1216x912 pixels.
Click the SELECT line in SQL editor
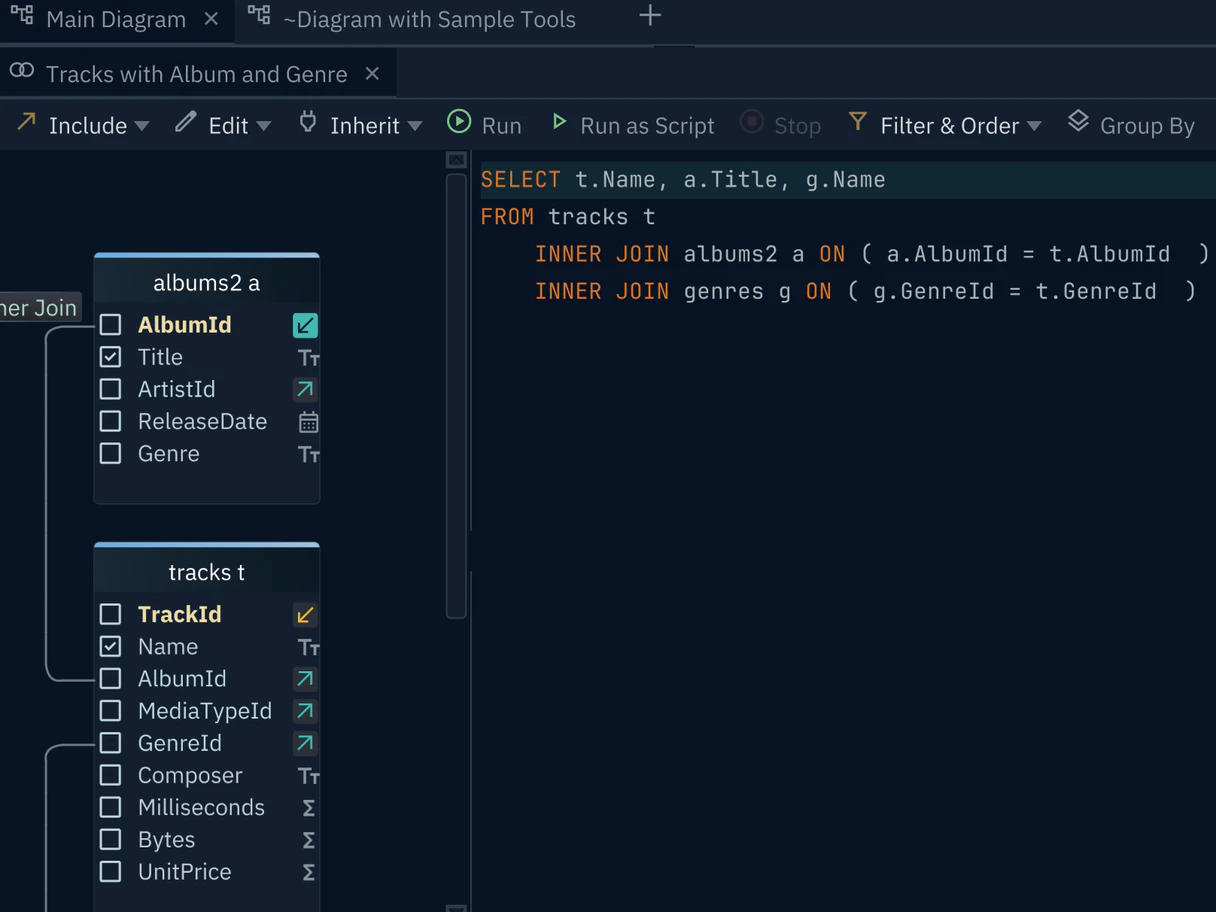tap(847, 180)
